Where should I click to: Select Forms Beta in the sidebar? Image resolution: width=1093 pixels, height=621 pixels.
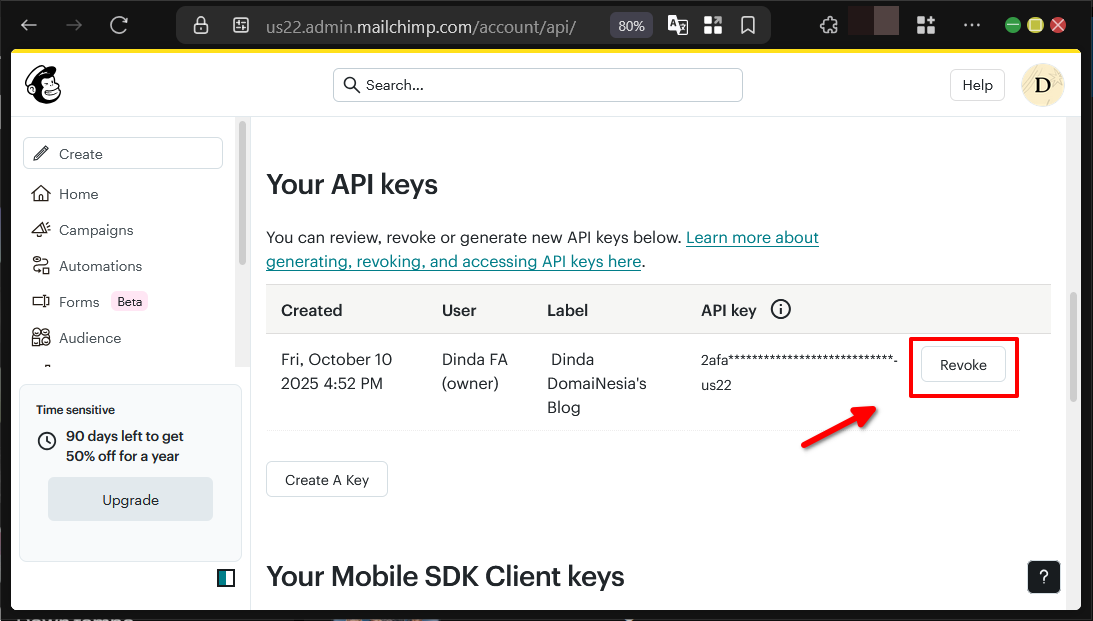point(40,301)
